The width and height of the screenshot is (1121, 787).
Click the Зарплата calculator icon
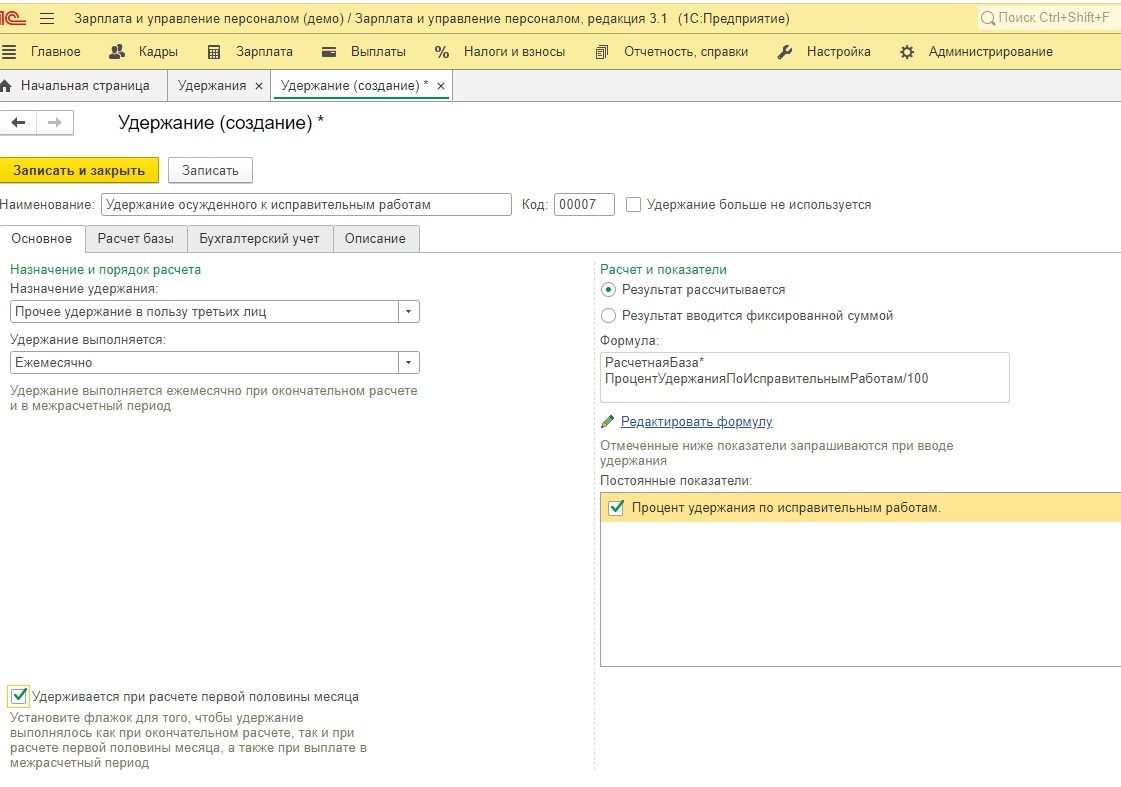pos(214,51)
